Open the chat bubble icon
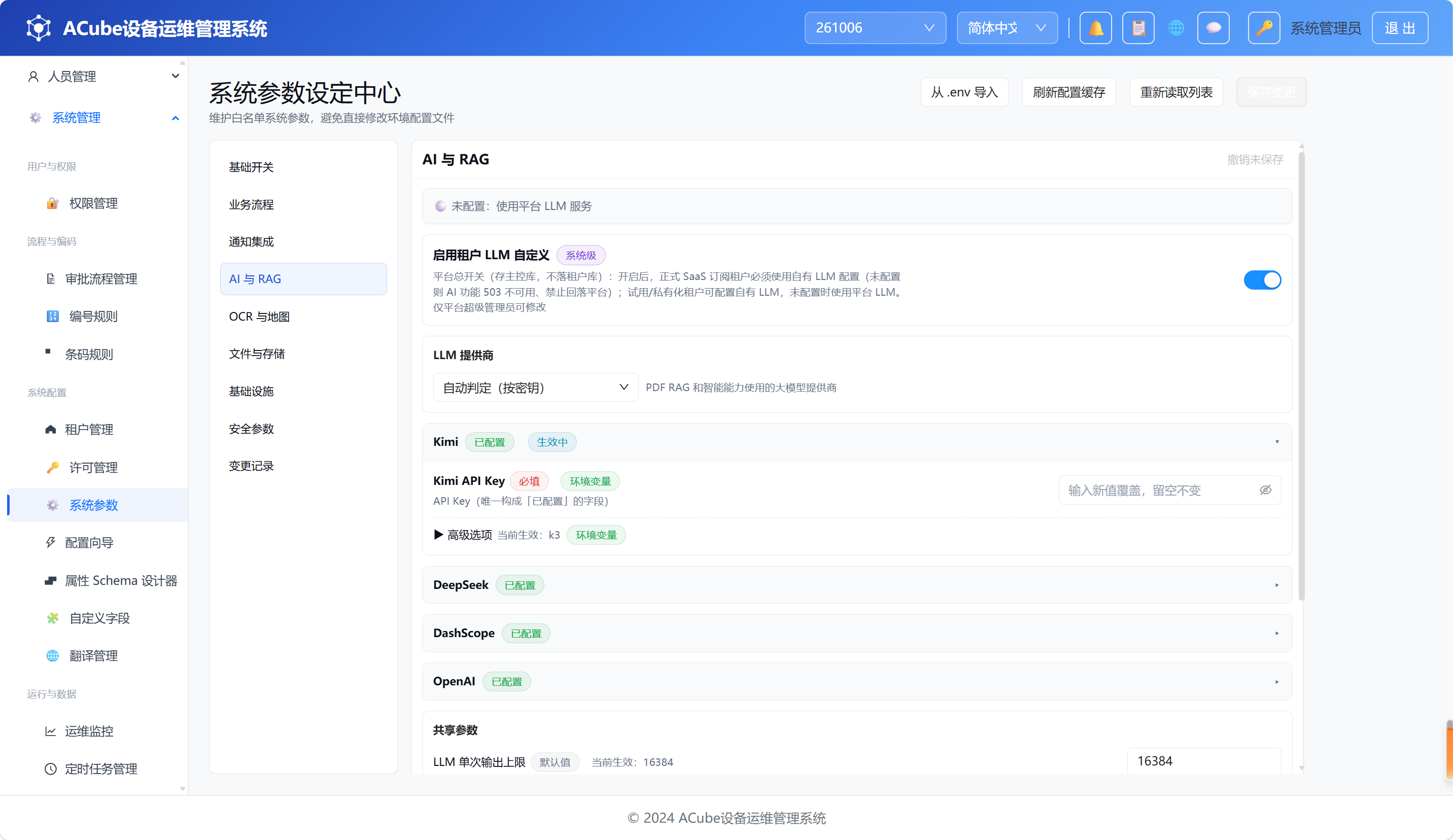The width and height of the screenshot is (1453, 840). [1213, 28]
